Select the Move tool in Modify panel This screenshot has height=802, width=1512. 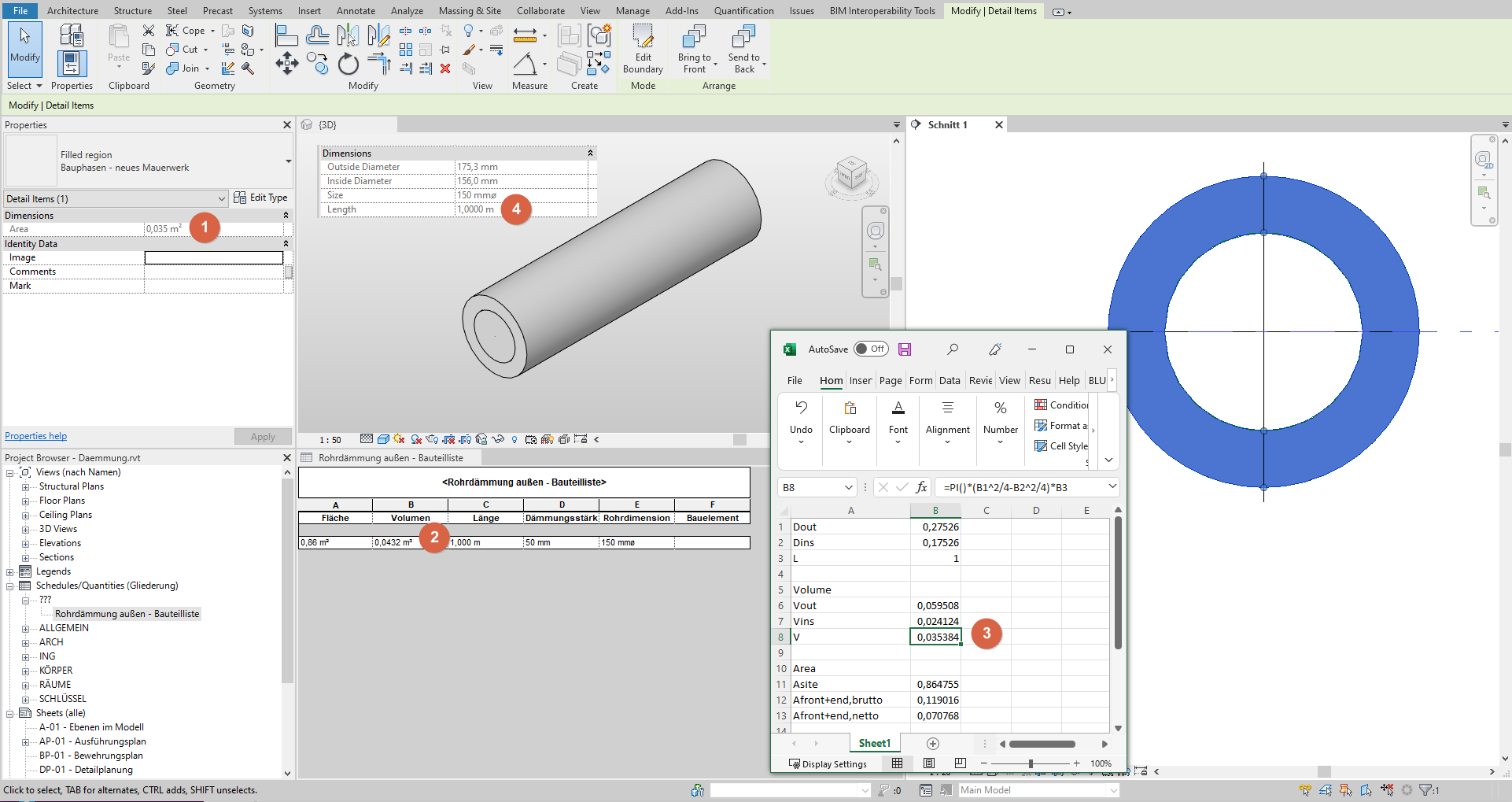point(286,63)
